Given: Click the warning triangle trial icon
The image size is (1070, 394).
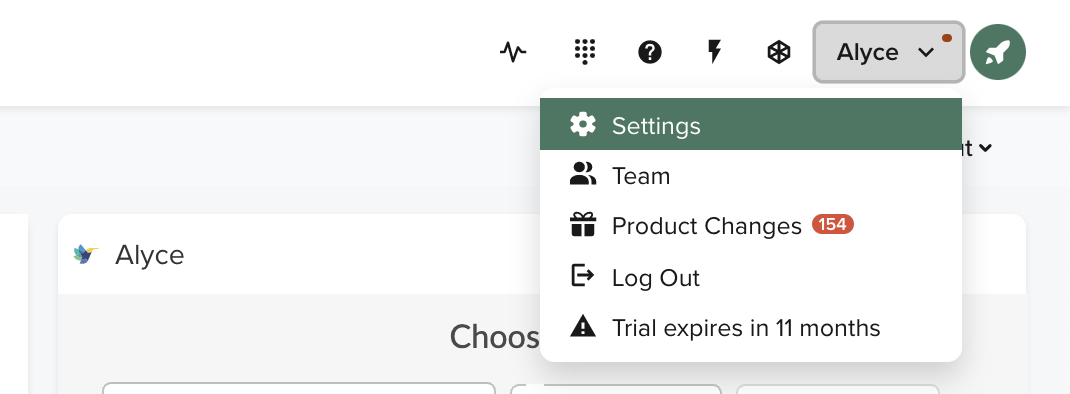Looking at the screenshot, I should coord(583,326).
